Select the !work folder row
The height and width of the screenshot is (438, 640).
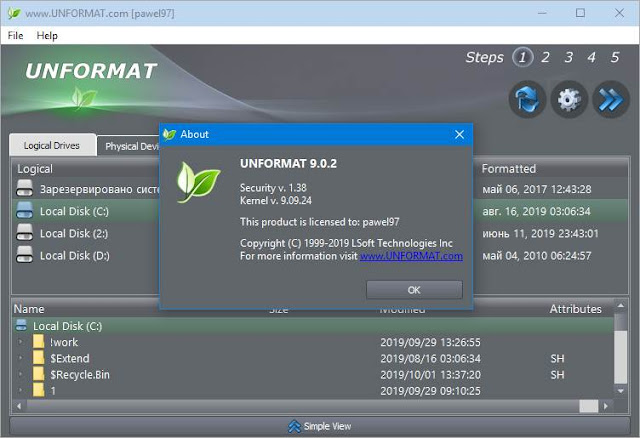coord(312,342)
